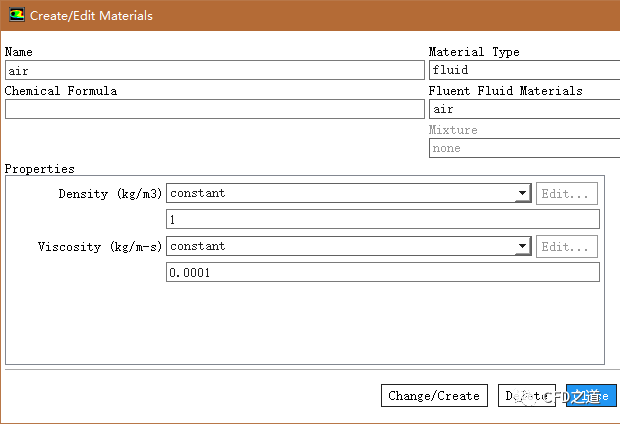Image resolution: width=620 pixels, height=424 pixels.
Task: Click the Viscosity value field showing 0.0001
Action: click(x=382, y=273)
